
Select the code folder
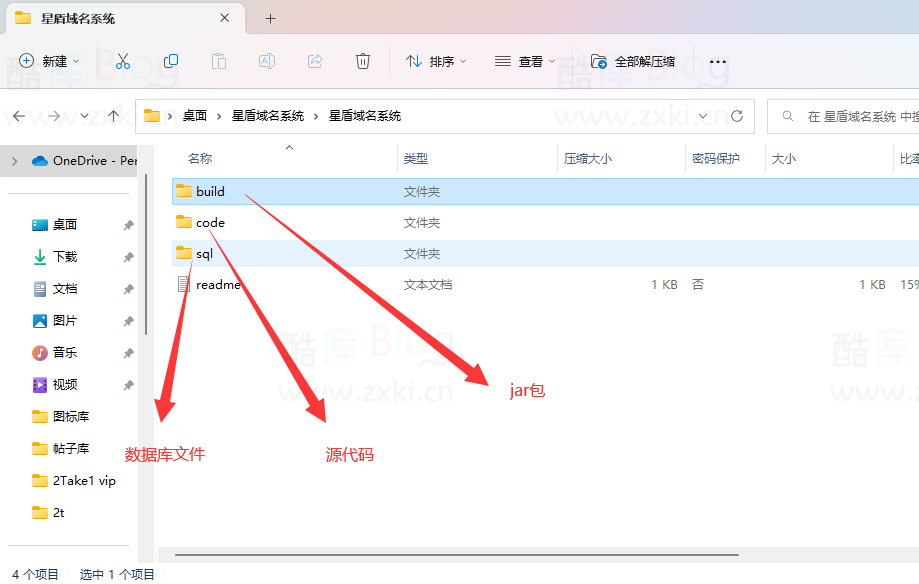pyautogui.click(x=210, y=222)
